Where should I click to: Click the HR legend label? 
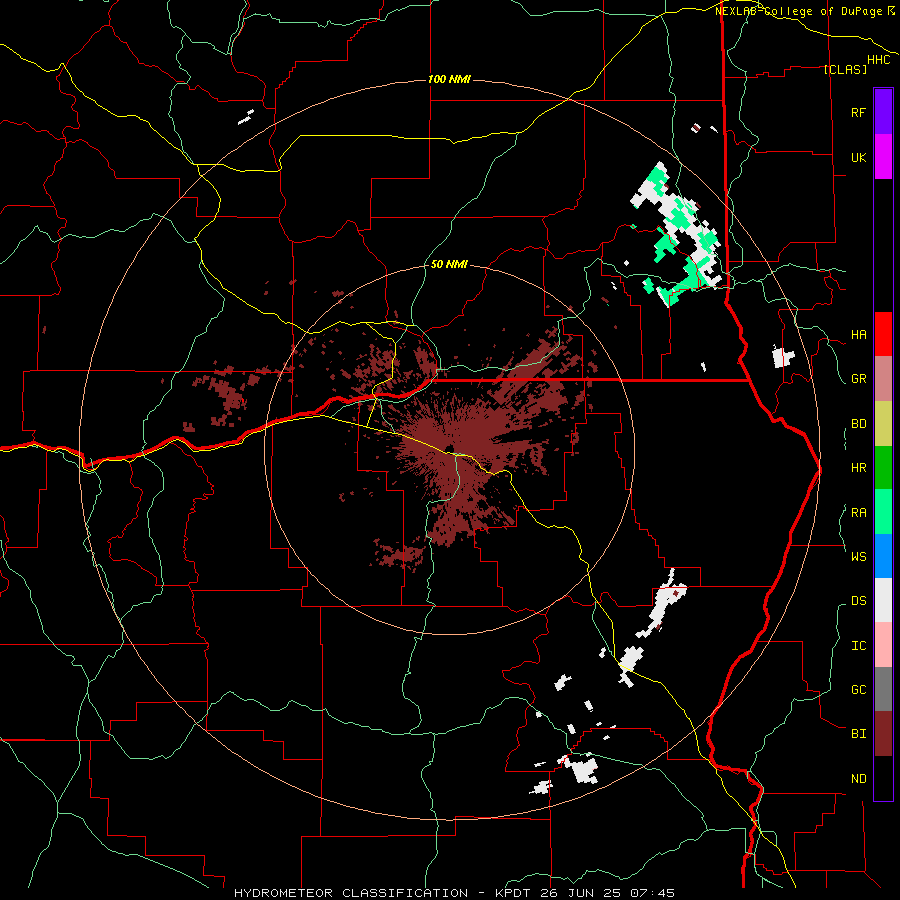click(858, 468)
